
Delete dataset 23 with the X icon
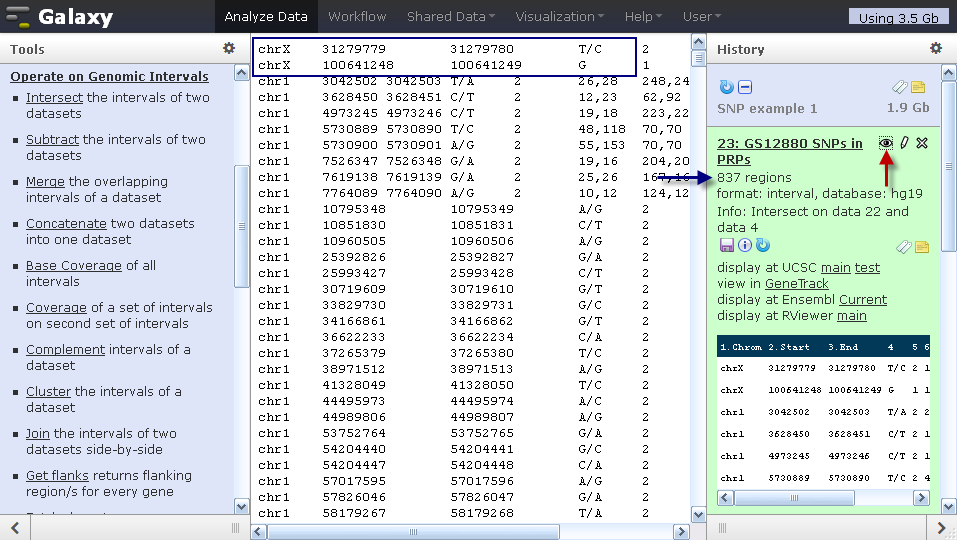pos(922,143)
